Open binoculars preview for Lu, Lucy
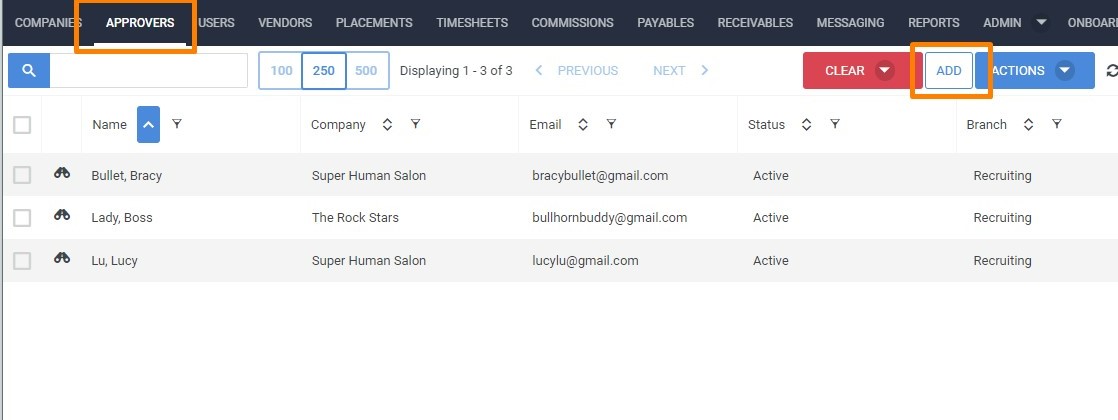 click(x=62, y=259)
